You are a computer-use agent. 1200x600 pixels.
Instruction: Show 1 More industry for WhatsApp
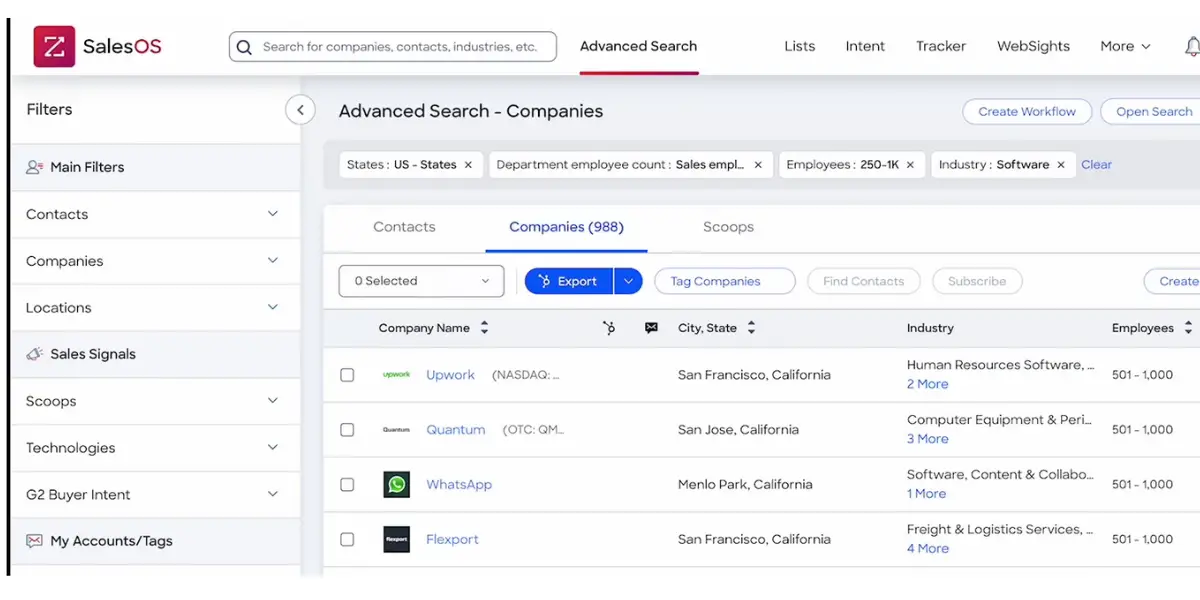926,494
